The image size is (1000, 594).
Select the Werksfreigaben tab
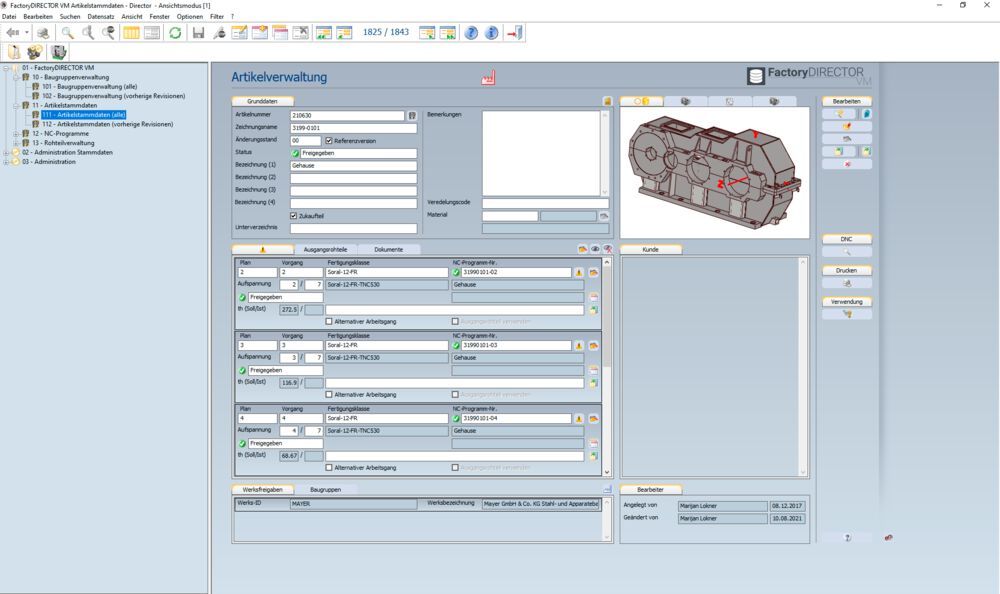[263, 489]
